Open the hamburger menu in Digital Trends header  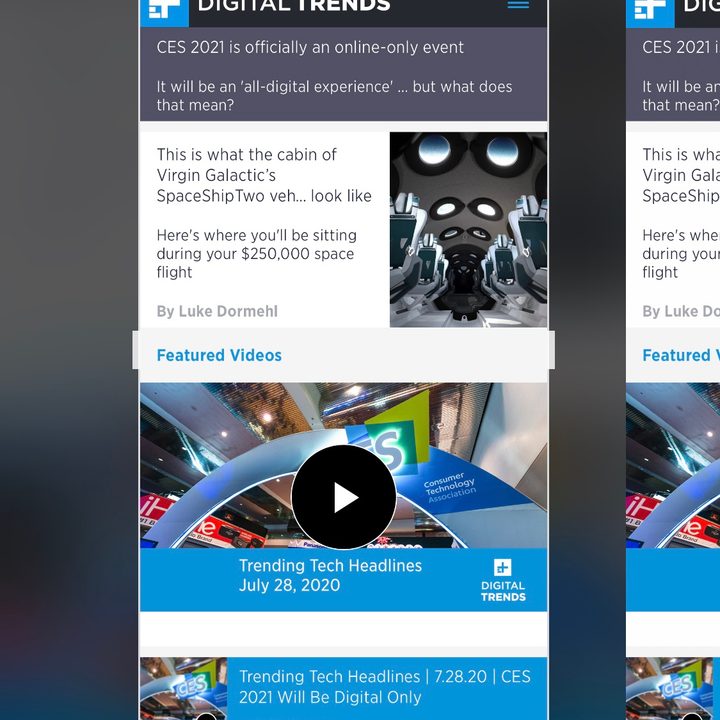518,5
